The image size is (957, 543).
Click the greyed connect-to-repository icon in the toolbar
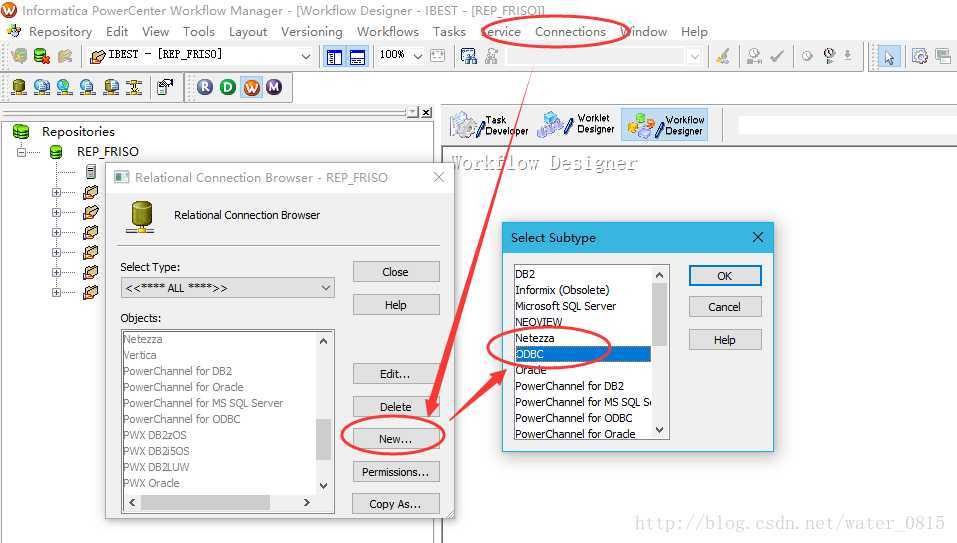click(20, 56)
